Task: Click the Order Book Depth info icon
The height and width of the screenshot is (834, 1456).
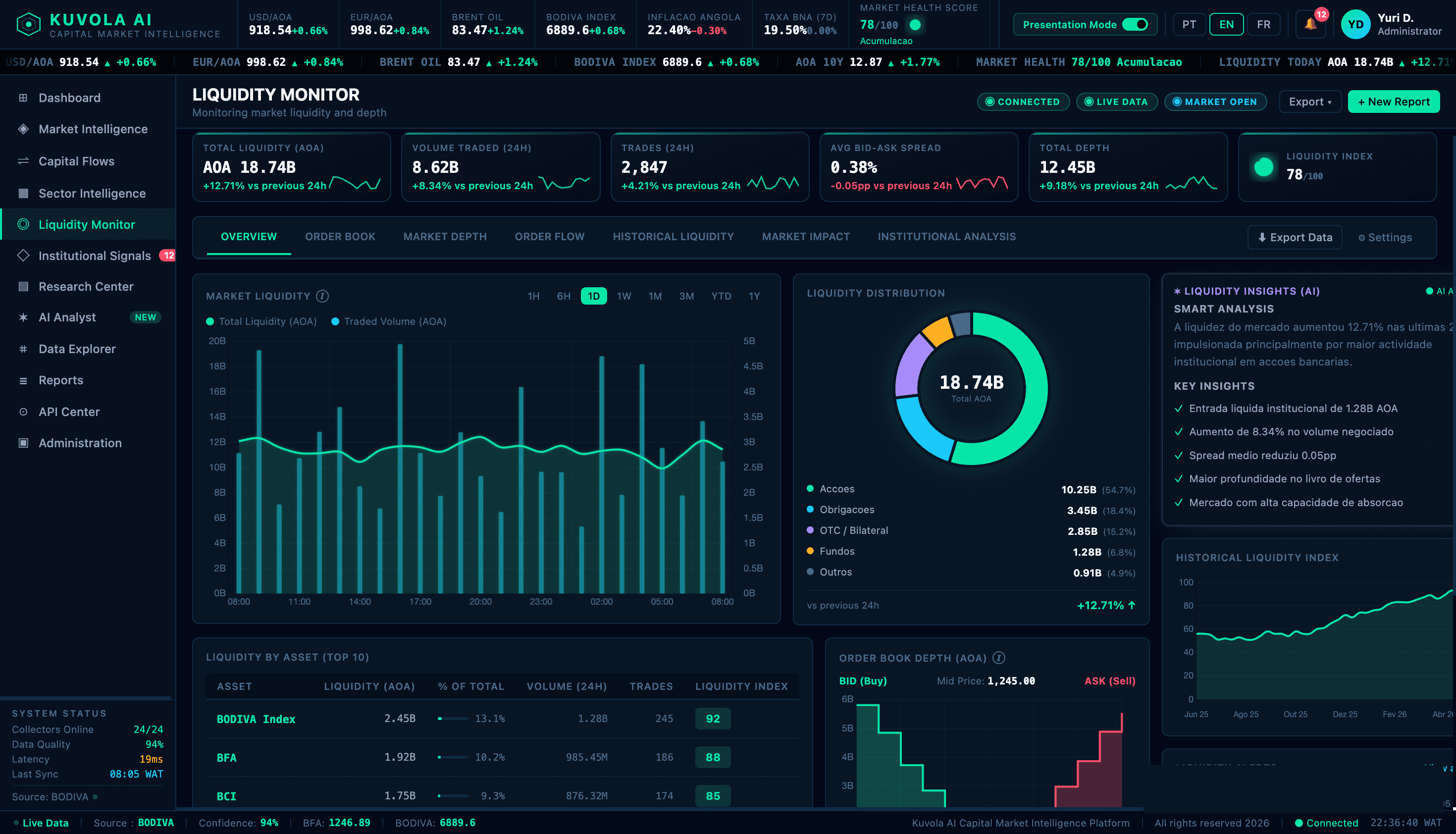Action: click(998, 658)
